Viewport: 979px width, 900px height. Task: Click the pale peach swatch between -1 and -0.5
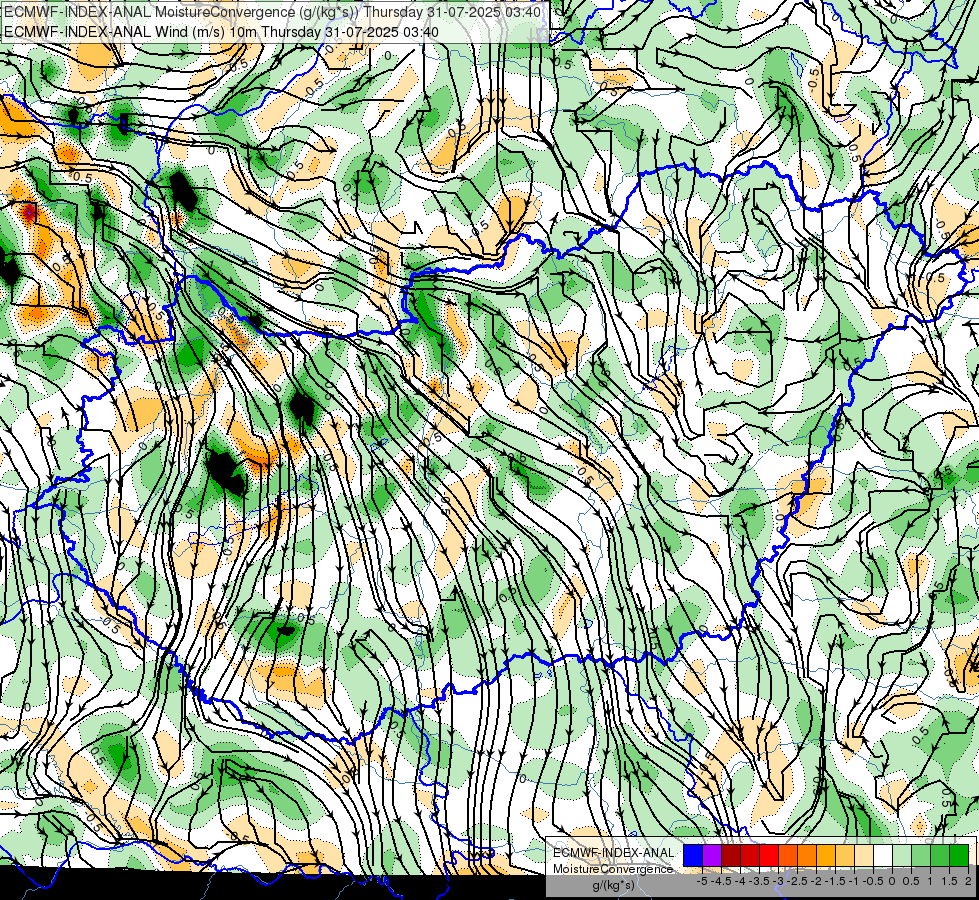click(864, 855)
